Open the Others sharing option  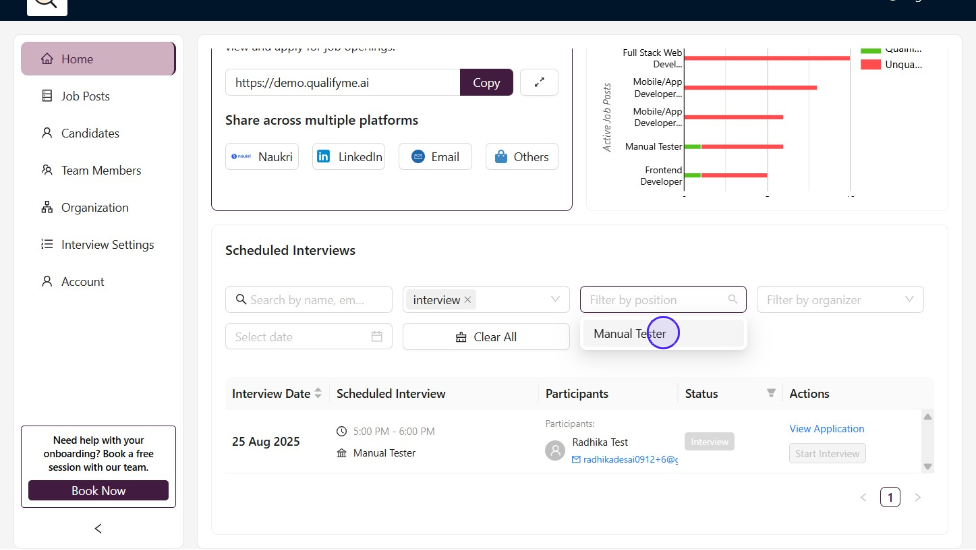(x=522, y=157)
